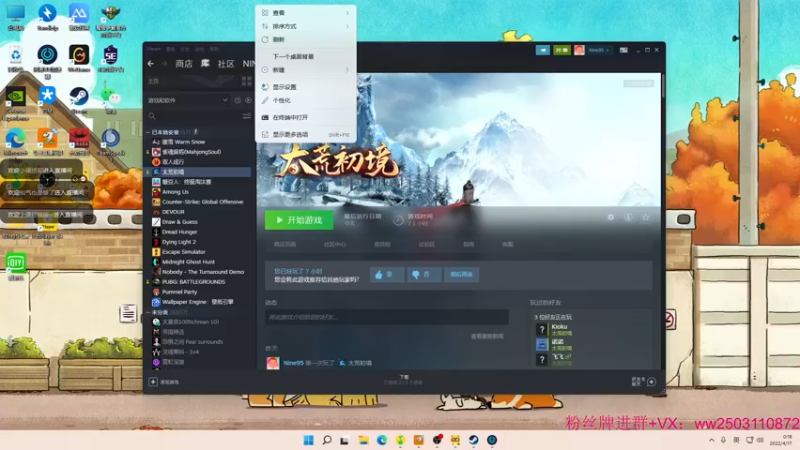Click the game info icon

(628, 217)
